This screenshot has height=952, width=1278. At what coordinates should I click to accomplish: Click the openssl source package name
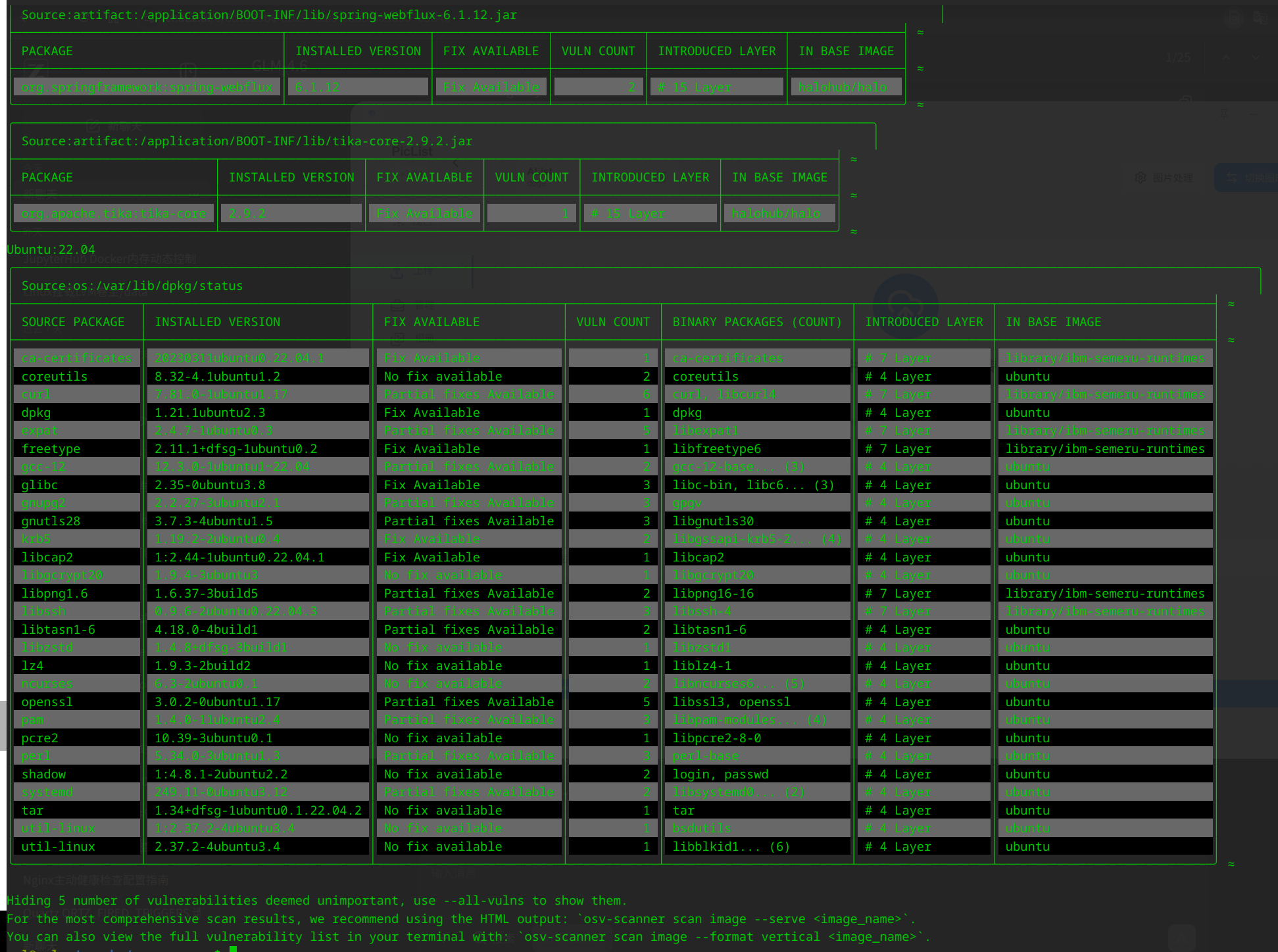tap(47, 702)
